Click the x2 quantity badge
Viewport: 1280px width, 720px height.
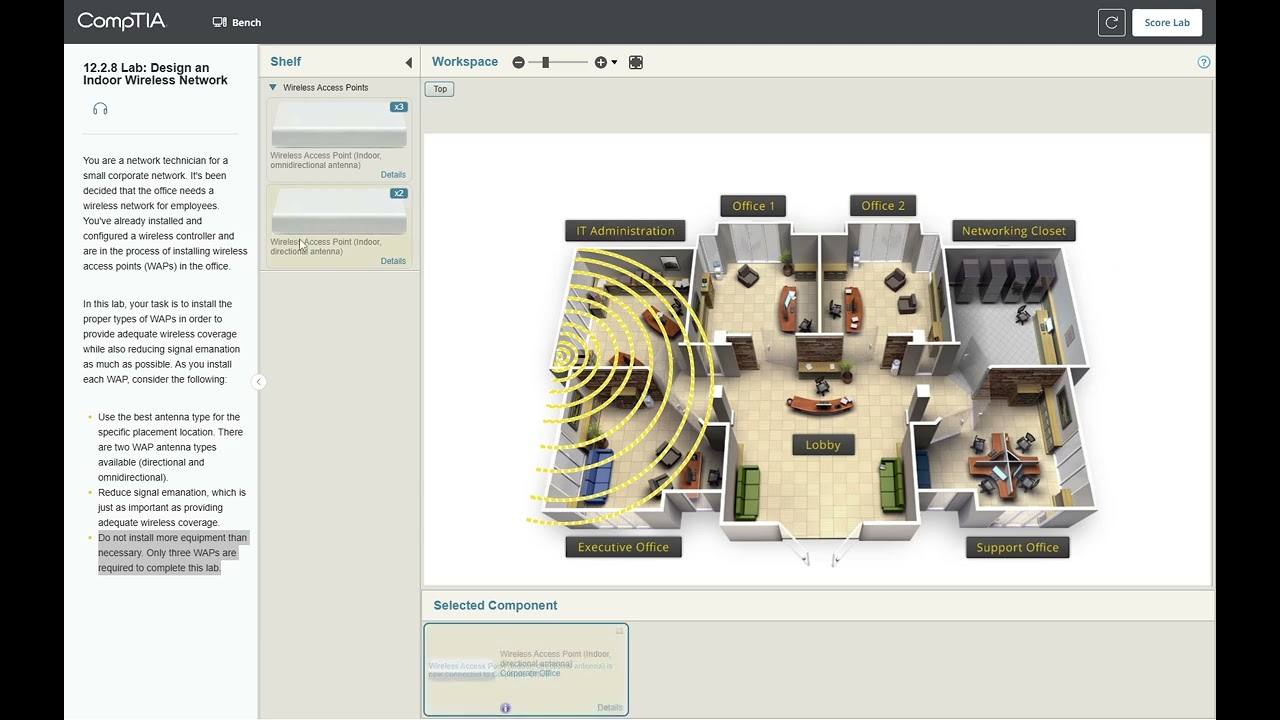[x=399, y=193]
